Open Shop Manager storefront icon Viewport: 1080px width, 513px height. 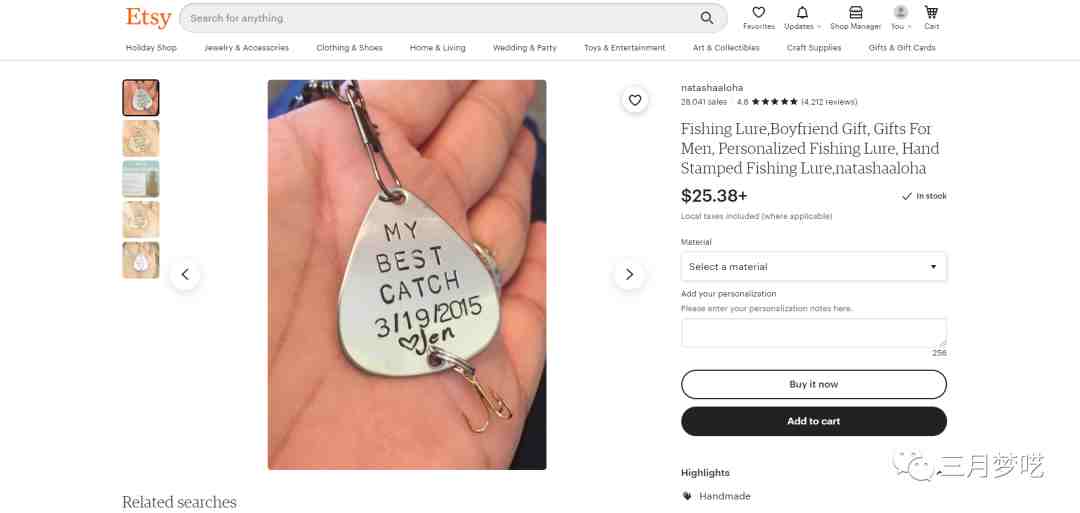coord(855,12)
